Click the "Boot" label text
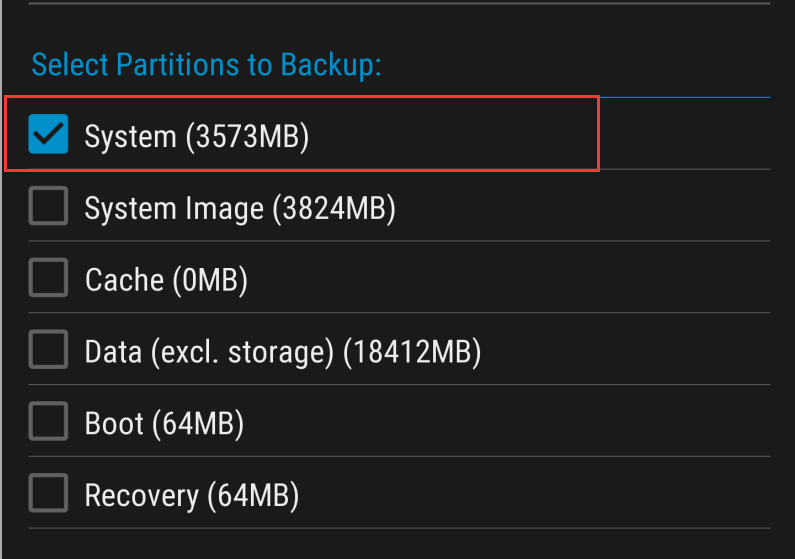The width and height of the screenshot is (795, 559). coord(113,424)
